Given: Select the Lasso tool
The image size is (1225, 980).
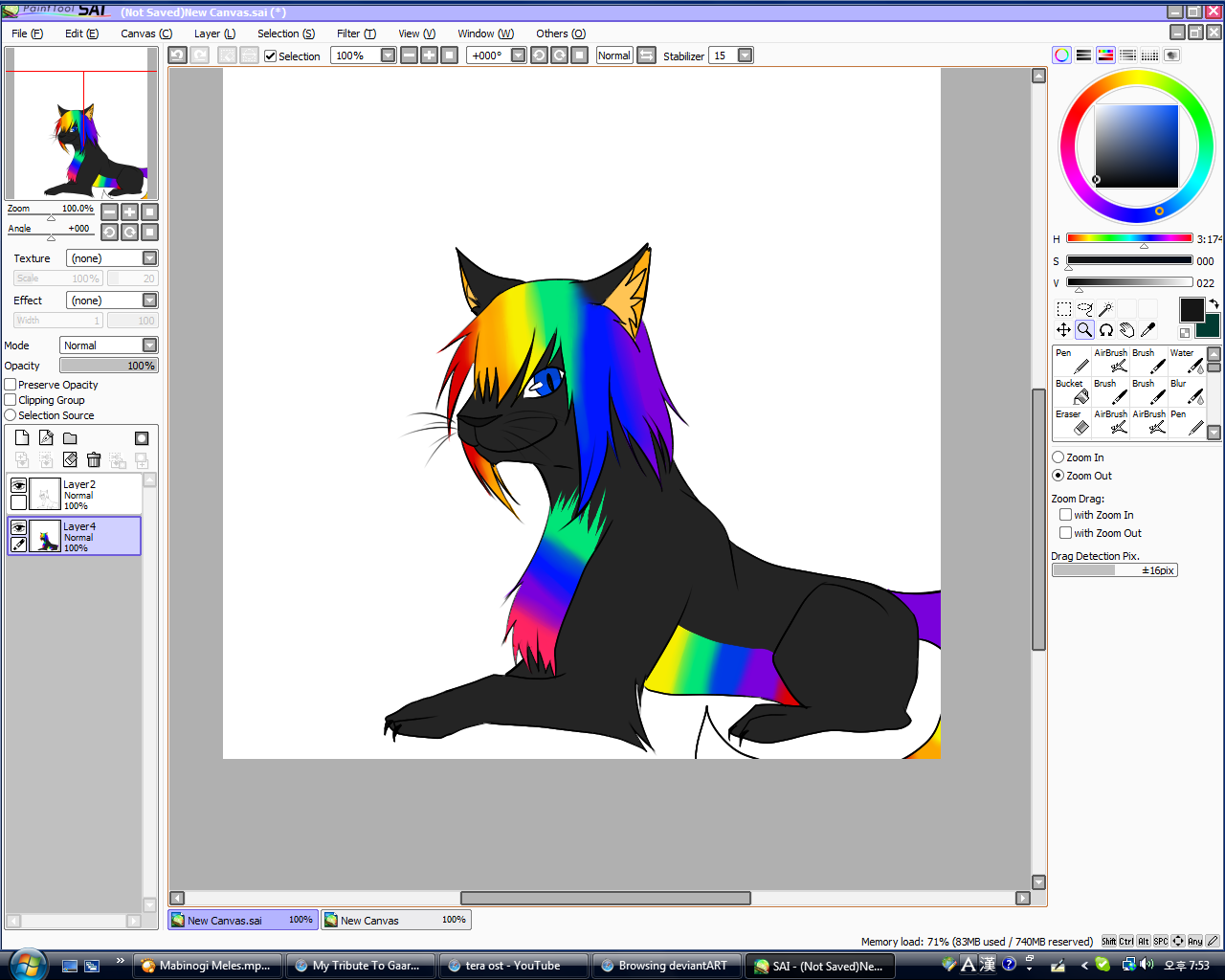Looking at the screenshot, I should coord(1084,309).
